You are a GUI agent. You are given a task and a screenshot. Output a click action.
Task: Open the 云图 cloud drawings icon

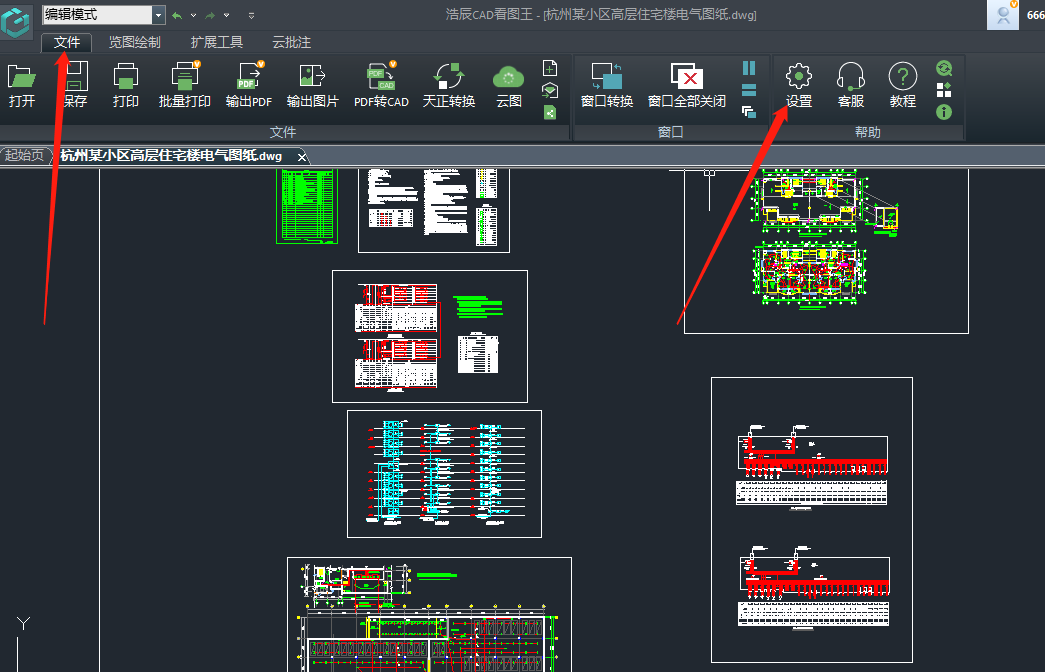click(509, 85)
